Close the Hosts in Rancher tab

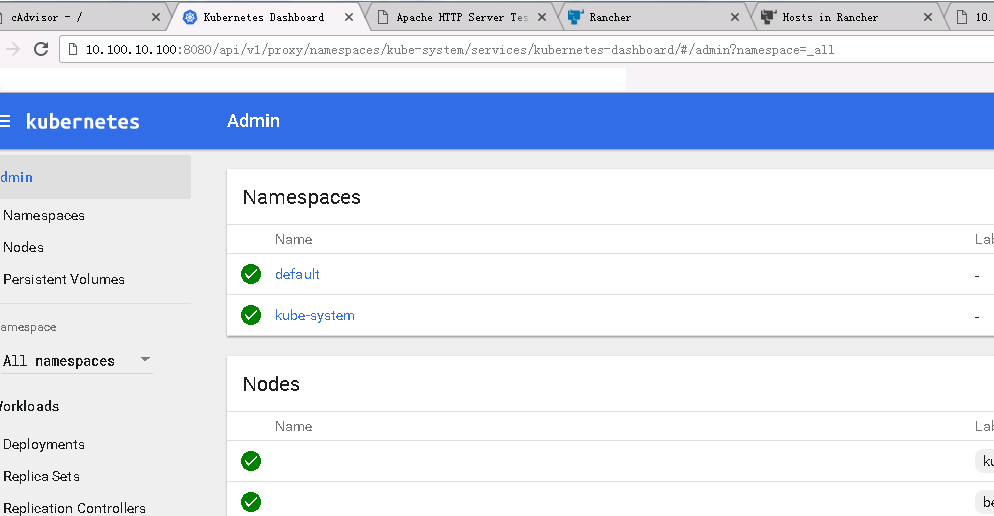click(x=928, y=18)
